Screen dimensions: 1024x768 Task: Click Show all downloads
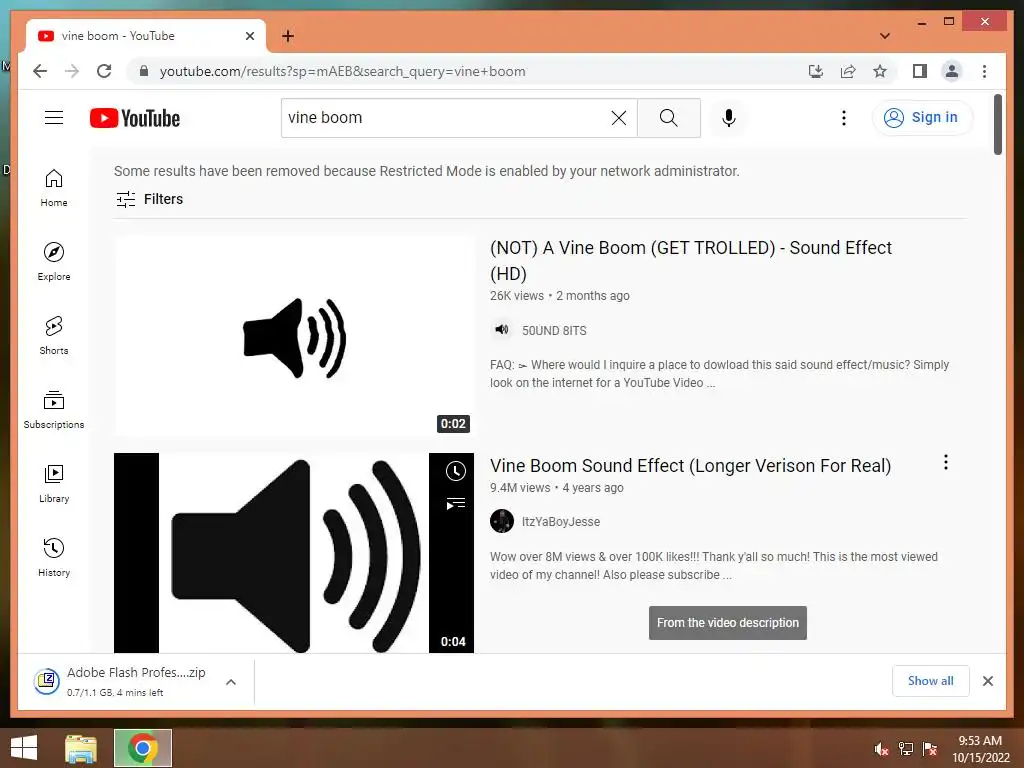[x=931, y=681]
